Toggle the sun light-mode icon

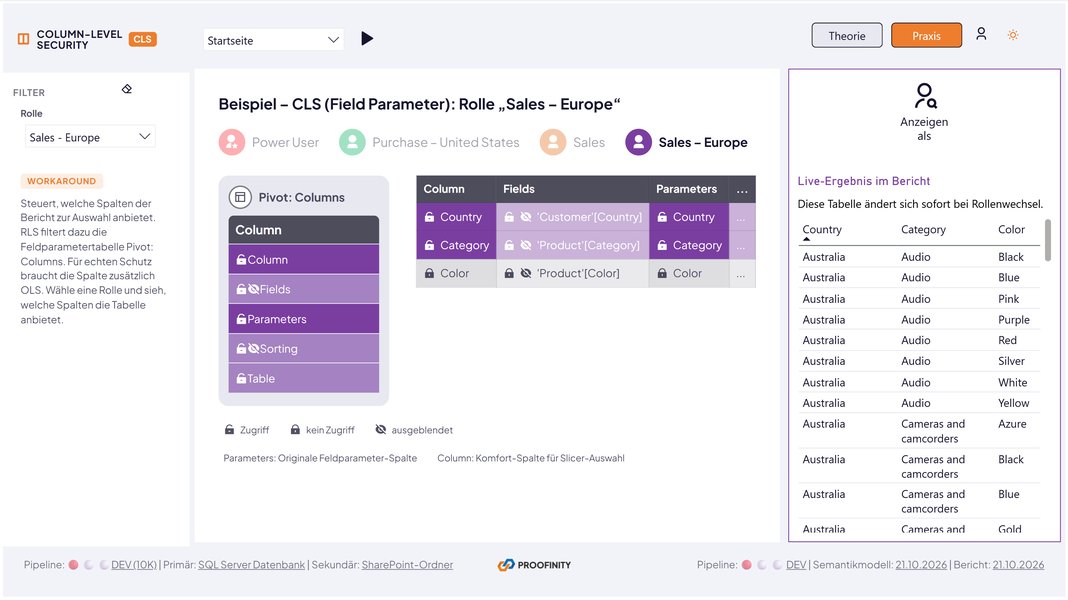1013,35
